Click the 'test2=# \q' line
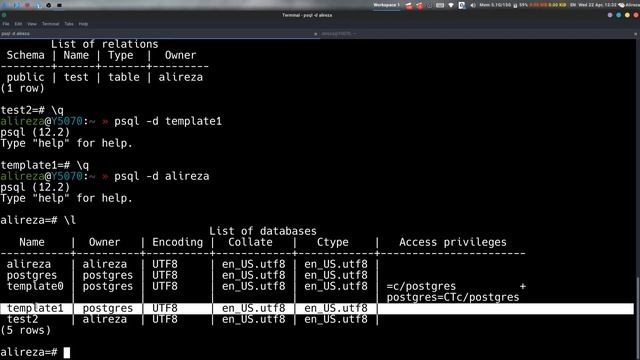This screenshot has width=640, height=360. [32, 110]
